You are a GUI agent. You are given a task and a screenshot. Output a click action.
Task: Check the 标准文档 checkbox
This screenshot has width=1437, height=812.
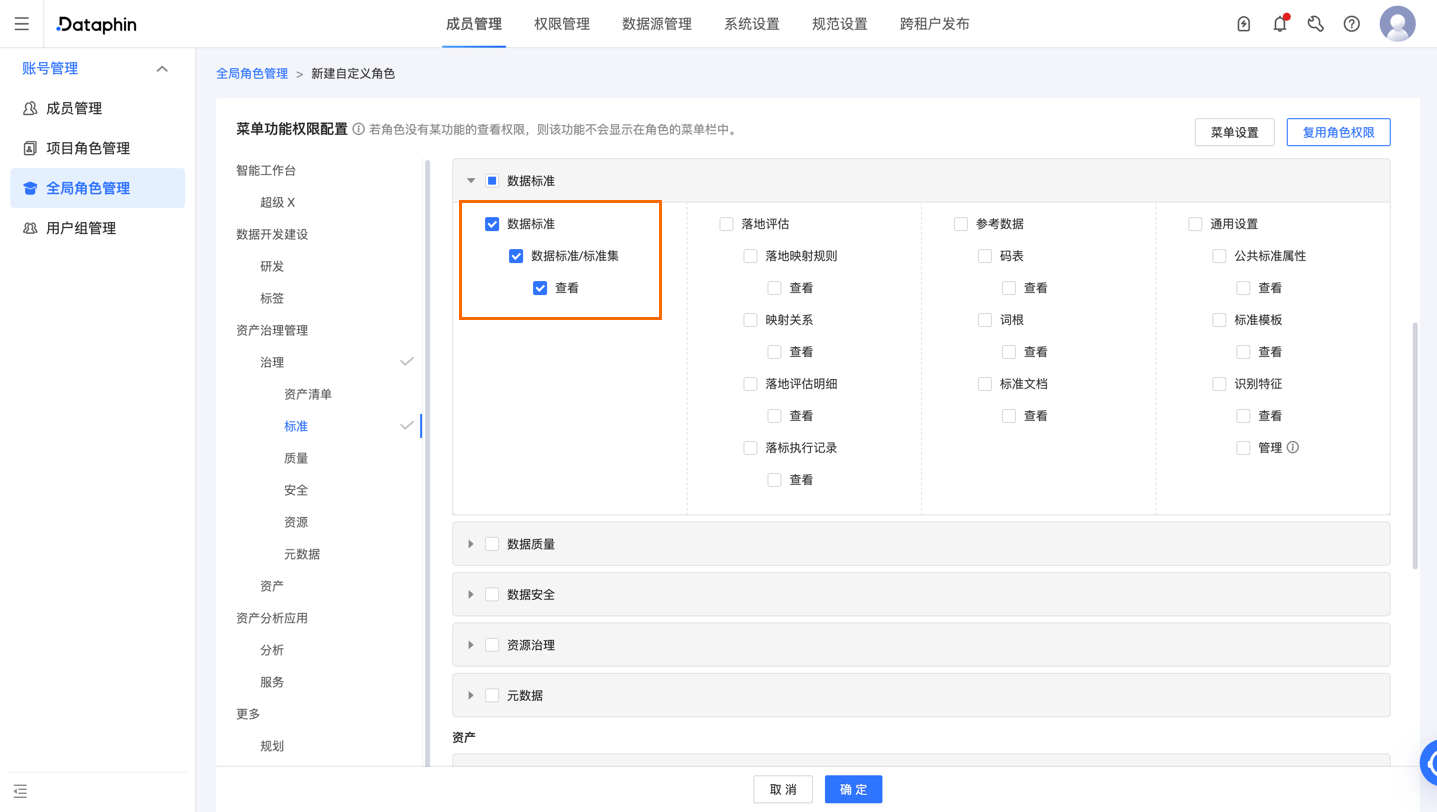point(985,384)
